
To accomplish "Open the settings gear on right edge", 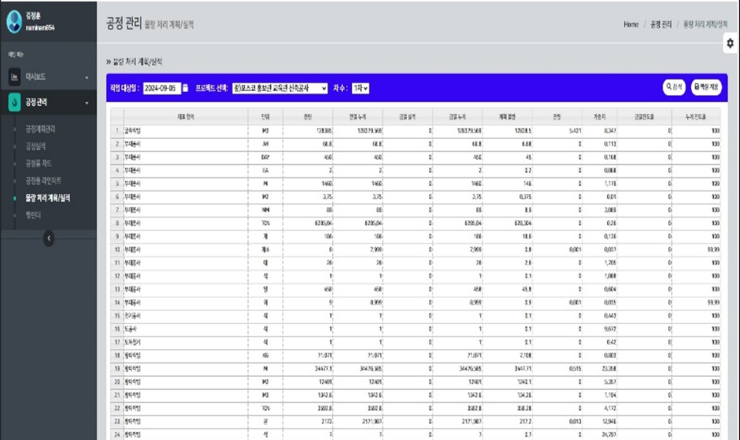I will [x=730, y=44].
